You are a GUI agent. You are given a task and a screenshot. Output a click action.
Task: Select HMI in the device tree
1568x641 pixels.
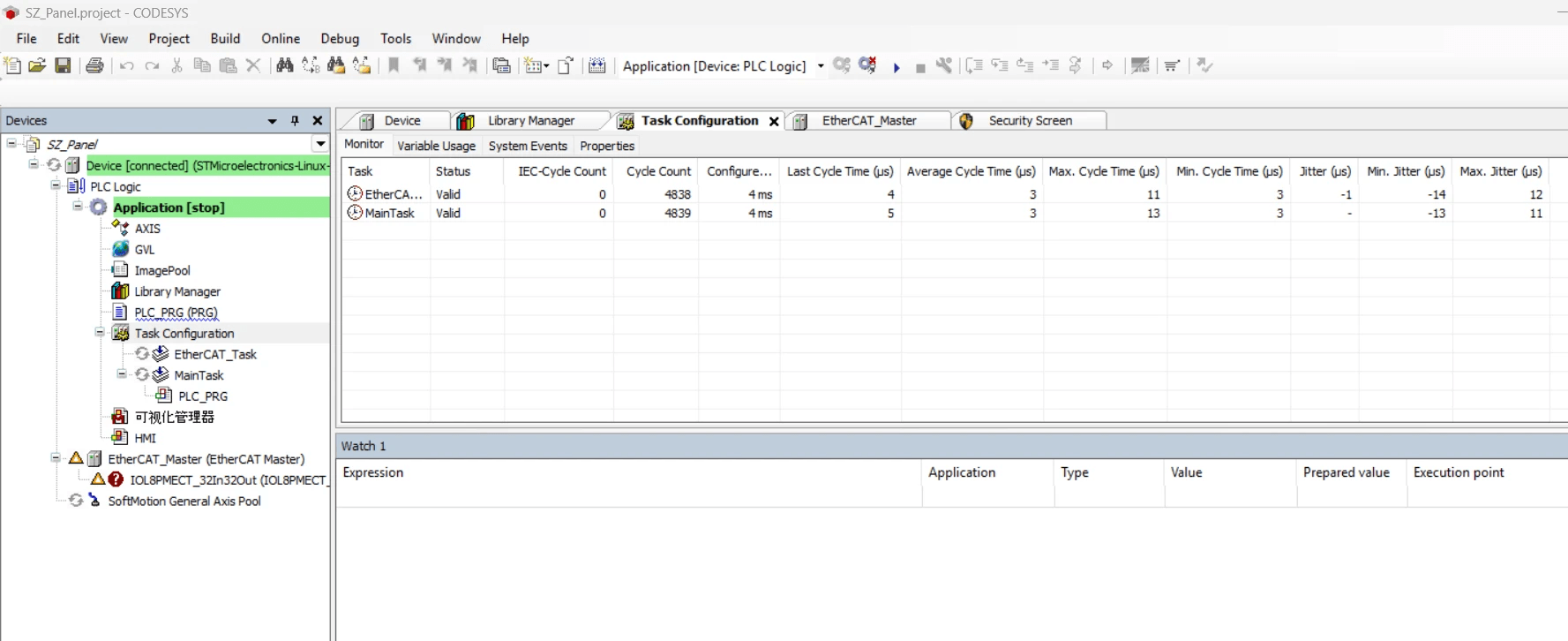click(x=145, y=438)
